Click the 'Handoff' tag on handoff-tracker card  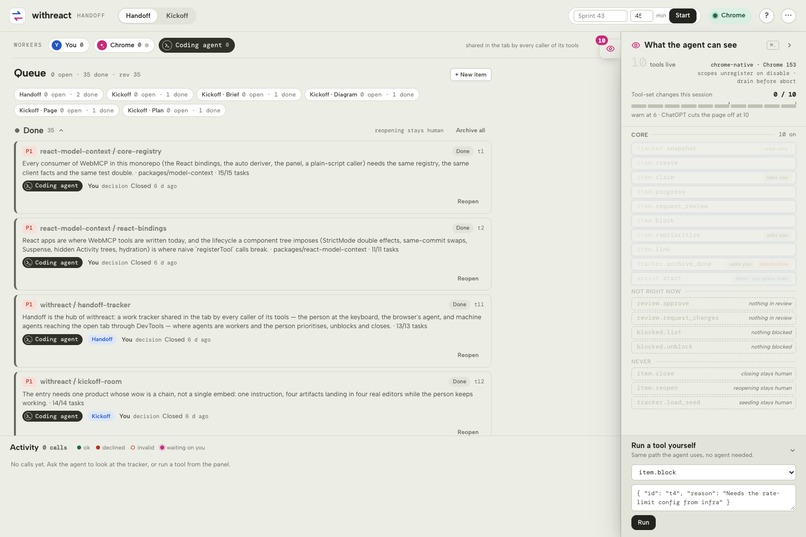pos(102,339)
